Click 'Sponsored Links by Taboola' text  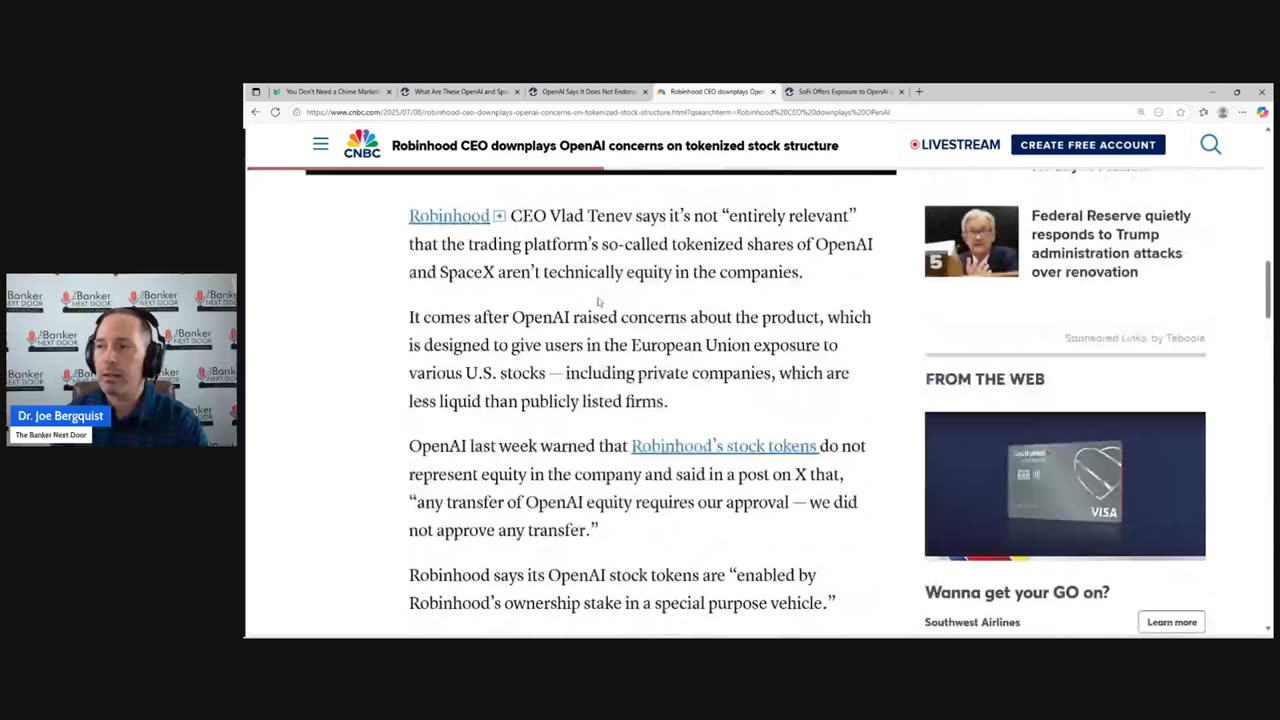(1135, 338)
